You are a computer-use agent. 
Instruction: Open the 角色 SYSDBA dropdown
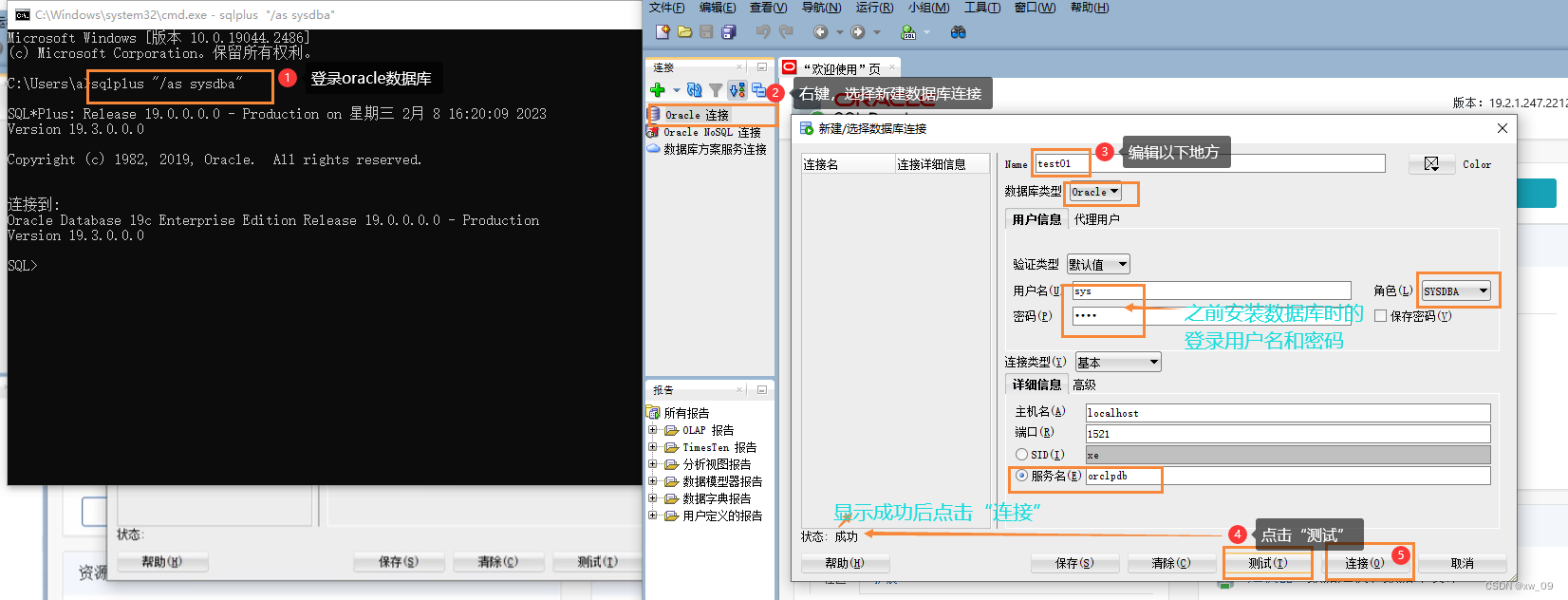pyautogui.click(x=1456, y=291)
